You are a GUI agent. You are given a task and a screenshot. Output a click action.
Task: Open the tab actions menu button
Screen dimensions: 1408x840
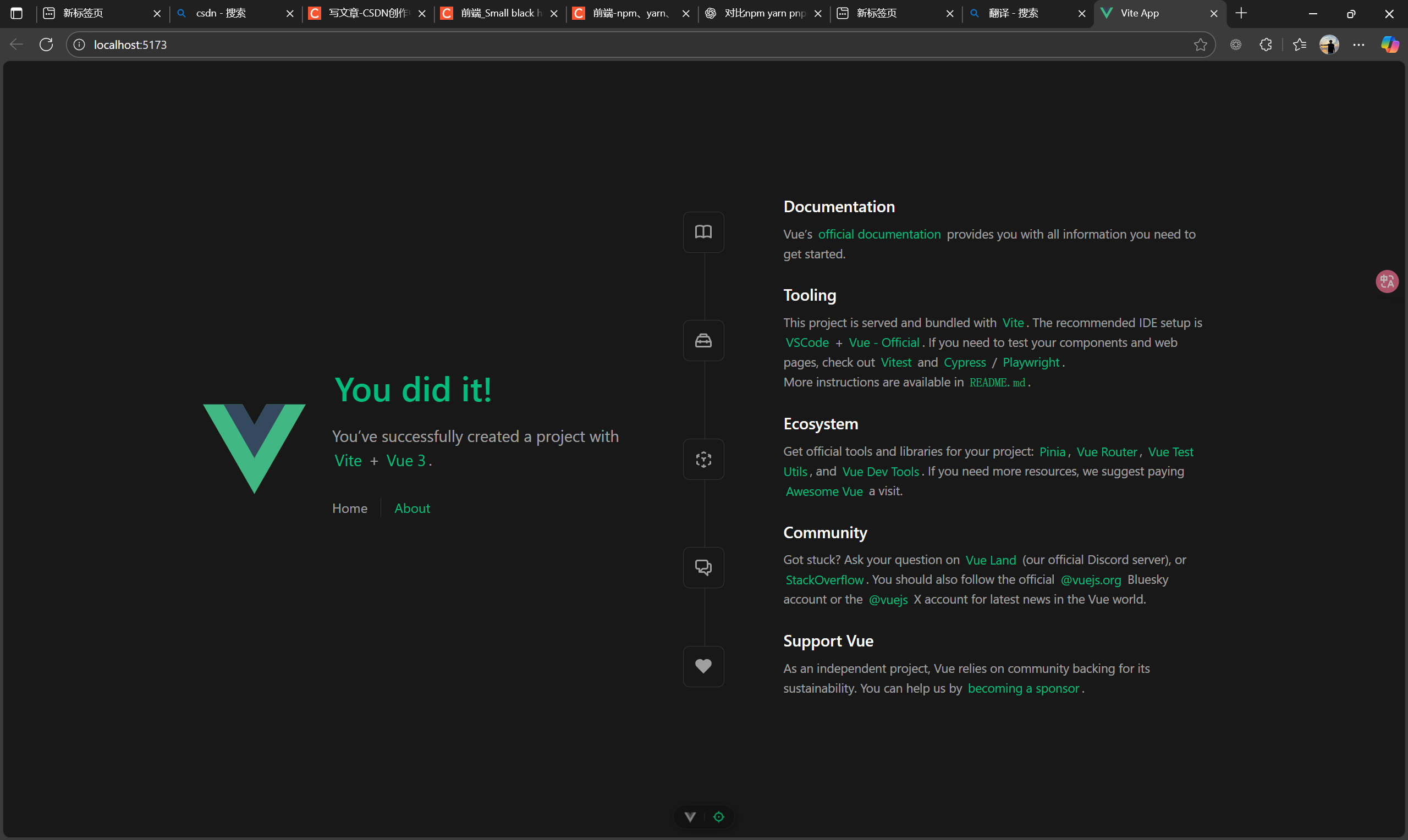(16, 13)
